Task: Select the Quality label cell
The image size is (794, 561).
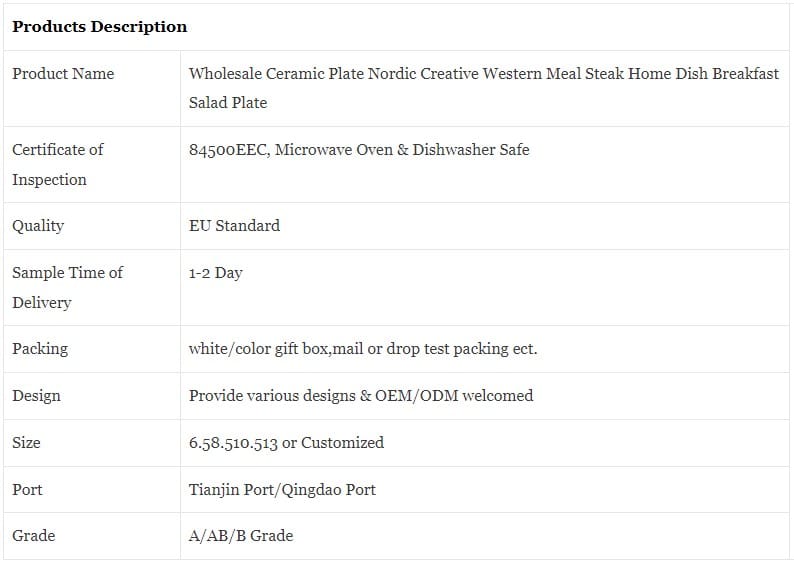Action: 38,226
